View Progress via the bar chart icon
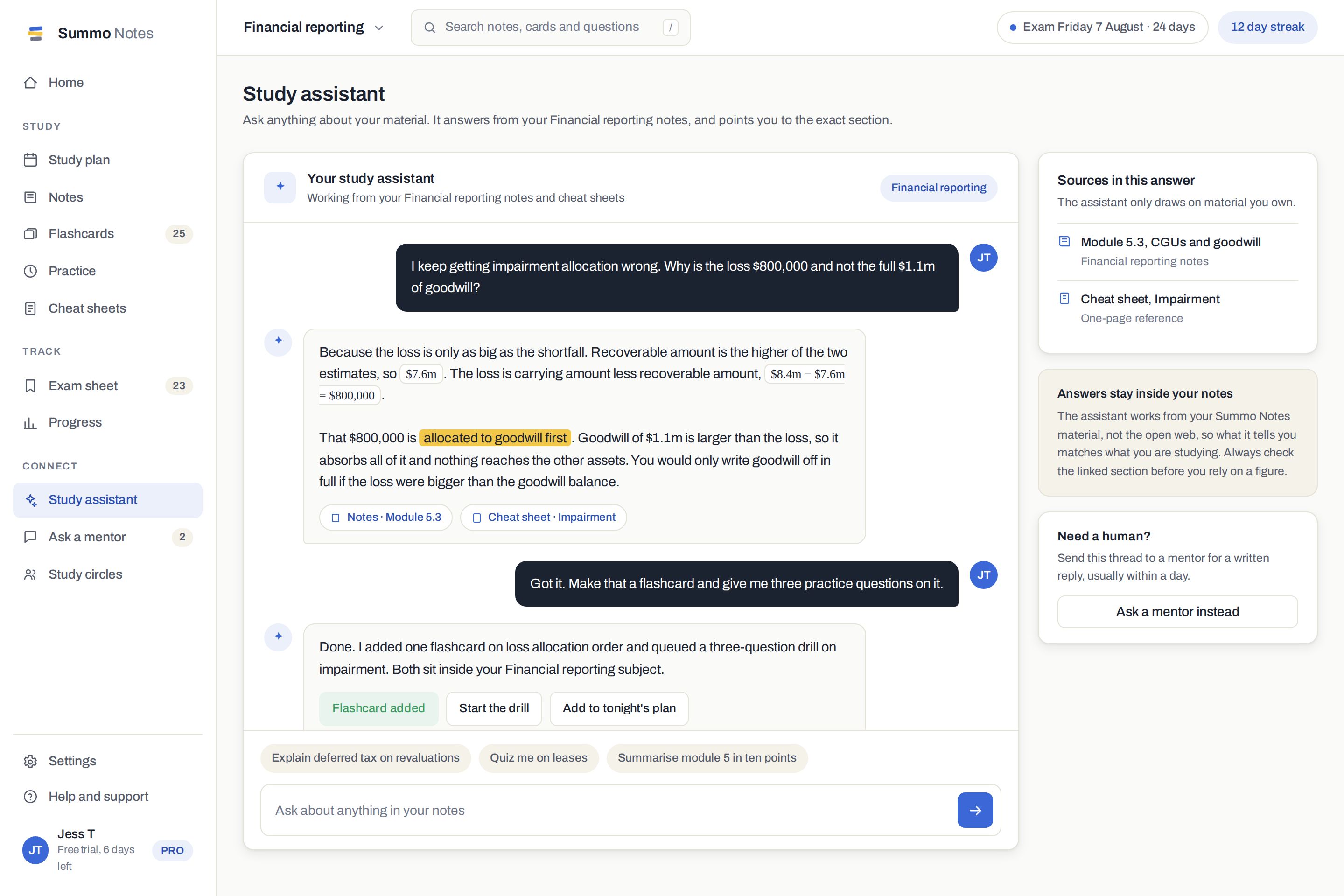 coord(30,422)
